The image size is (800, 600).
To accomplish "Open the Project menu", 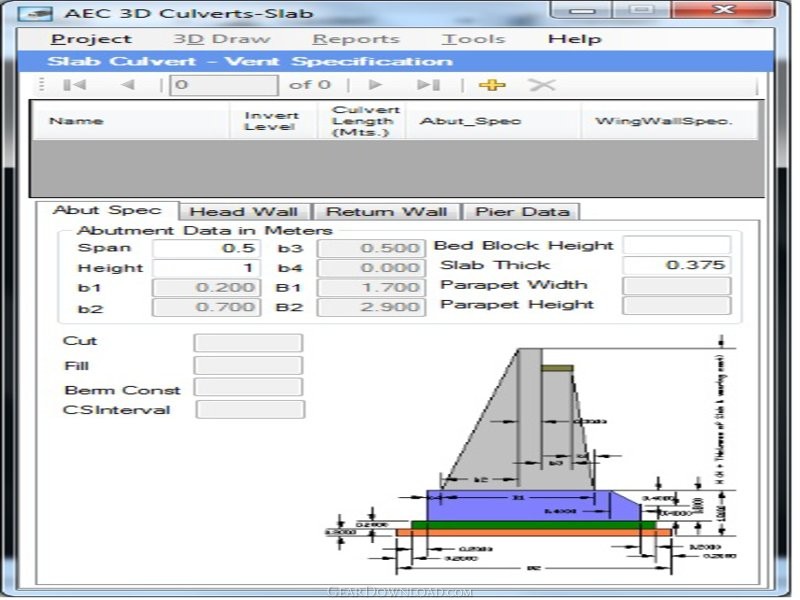I will pyautogui.click(x=91, y=39).
